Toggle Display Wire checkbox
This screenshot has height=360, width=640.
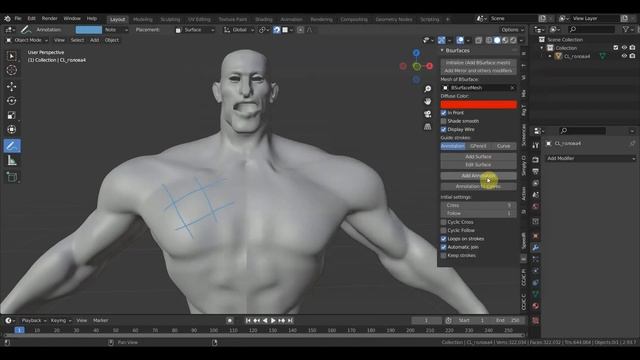pyautogui.click(x=443, y=129)
